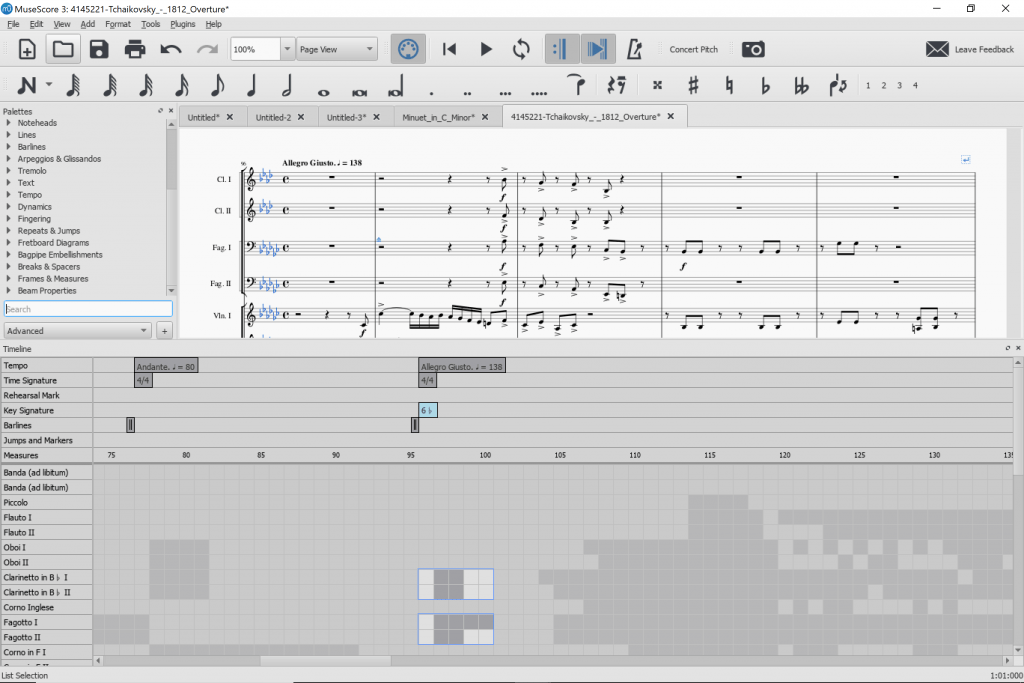The height and width of the screenshot is (683, 1024).
Task: Select voice 1
Action: [868, 86]
